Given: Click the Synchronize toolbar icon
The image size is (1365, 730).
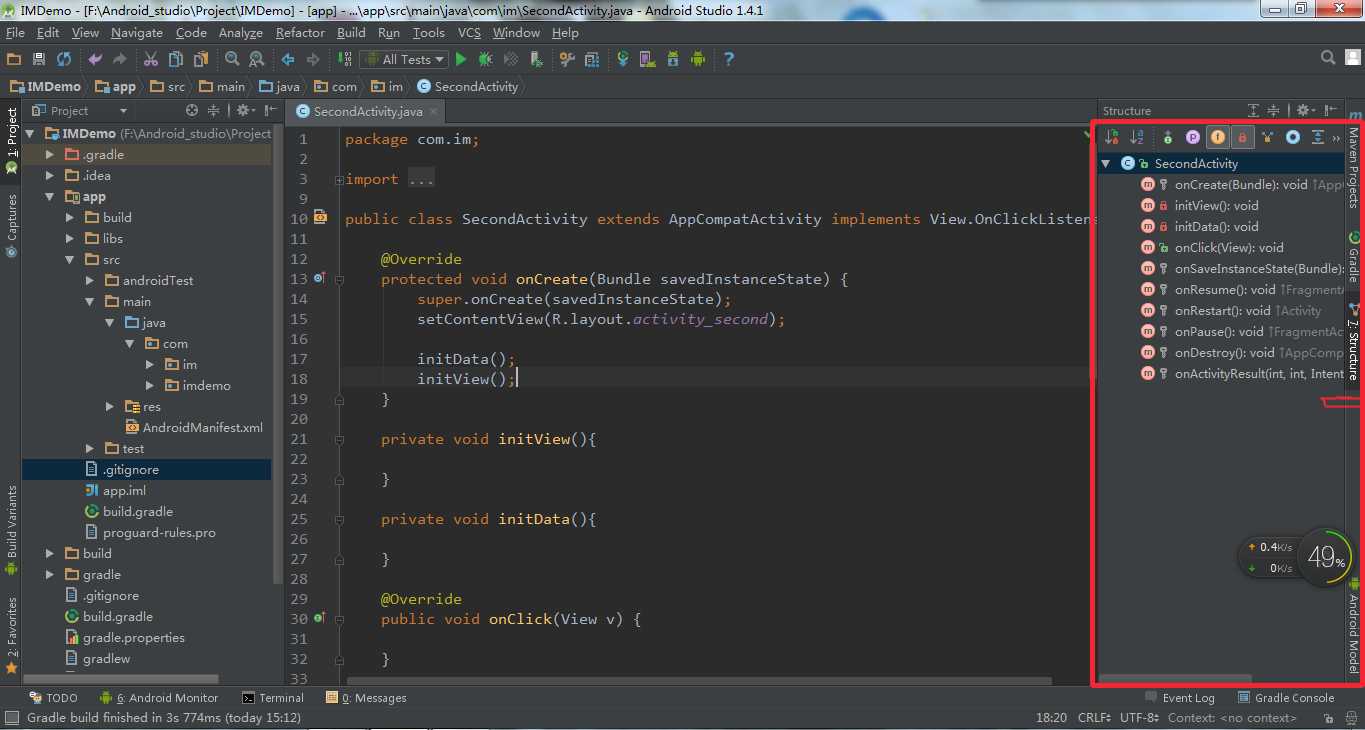Looking at the screenshot, I should pyautogui.click(x=64, y=59).
